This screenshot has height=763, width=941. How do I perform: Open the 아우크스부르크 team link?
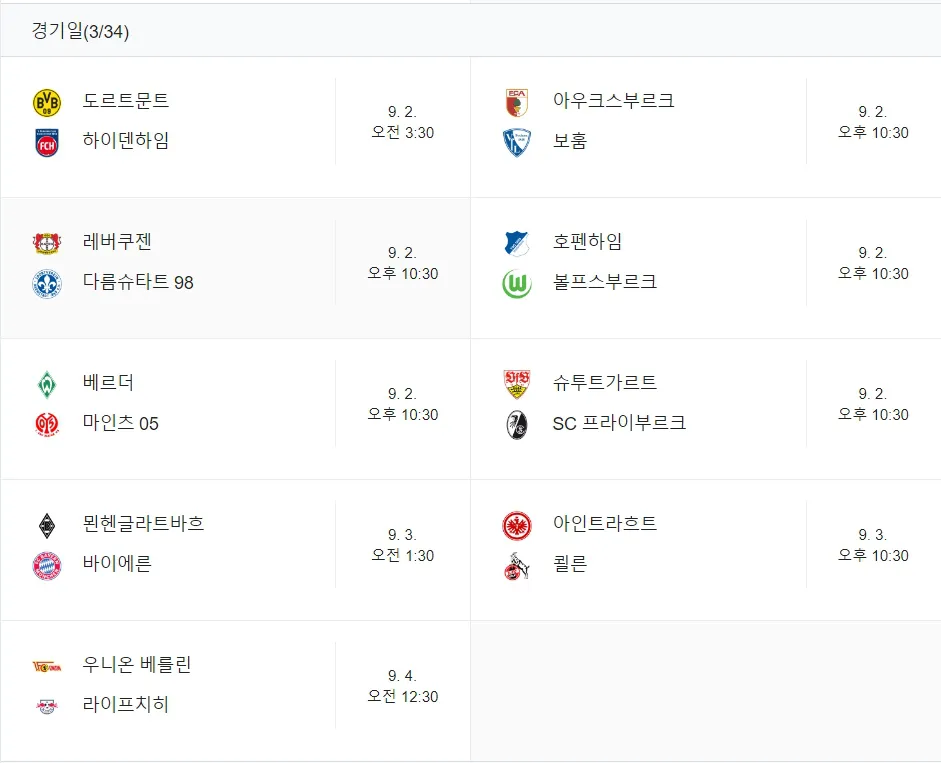point(613,100)
